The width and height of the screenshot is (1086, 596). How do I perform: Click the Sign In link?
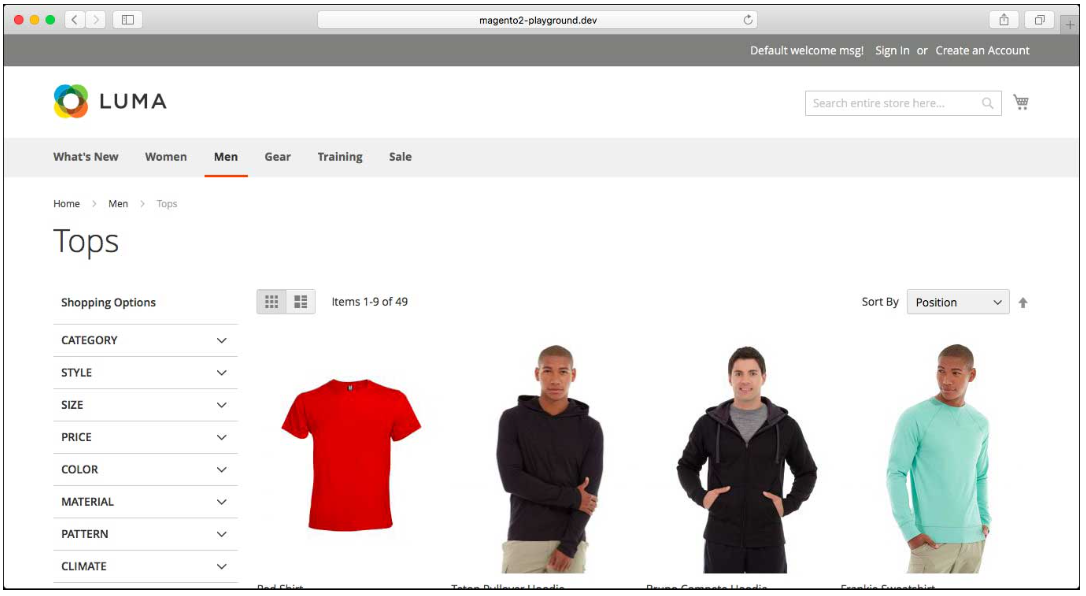point(892,51)
